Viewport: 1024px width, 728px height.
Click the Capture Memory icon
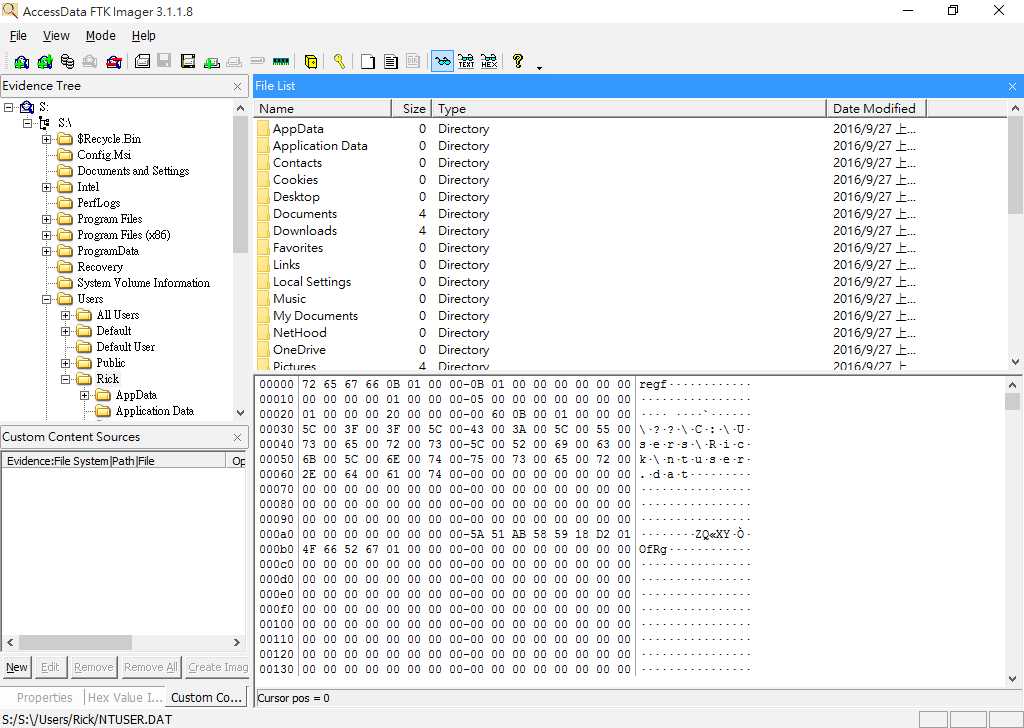click(x=281, y=61)
